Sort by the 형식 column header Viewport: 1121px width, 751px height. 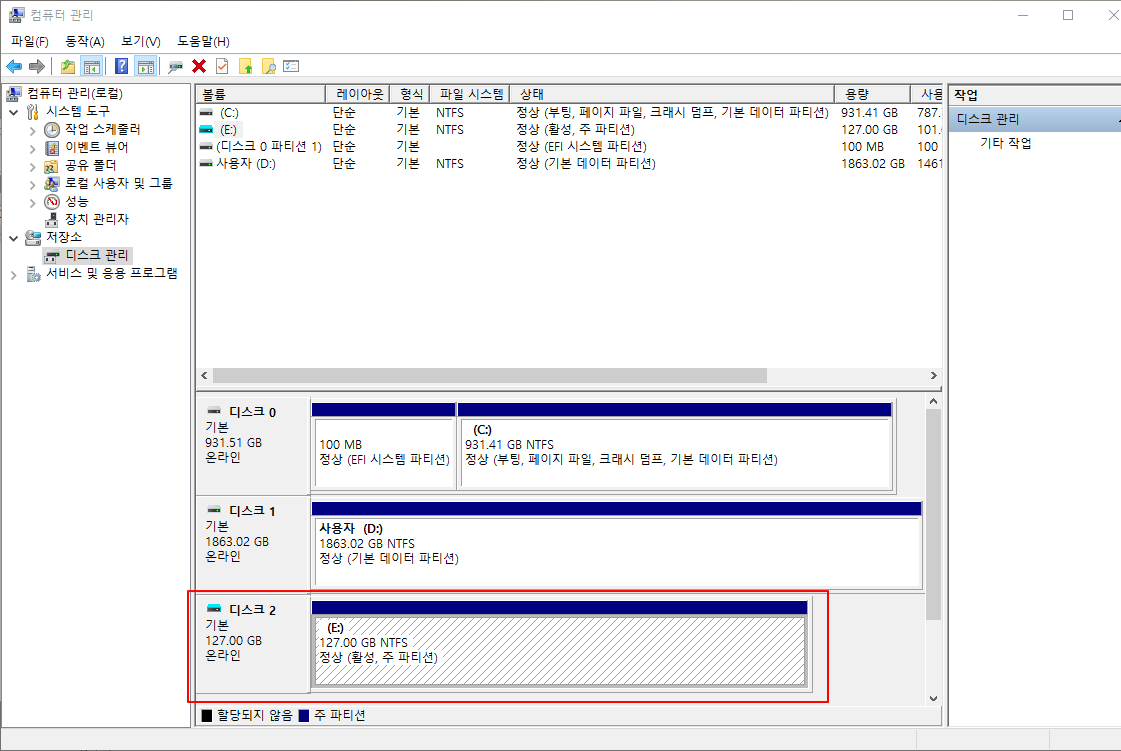point(410,94)
